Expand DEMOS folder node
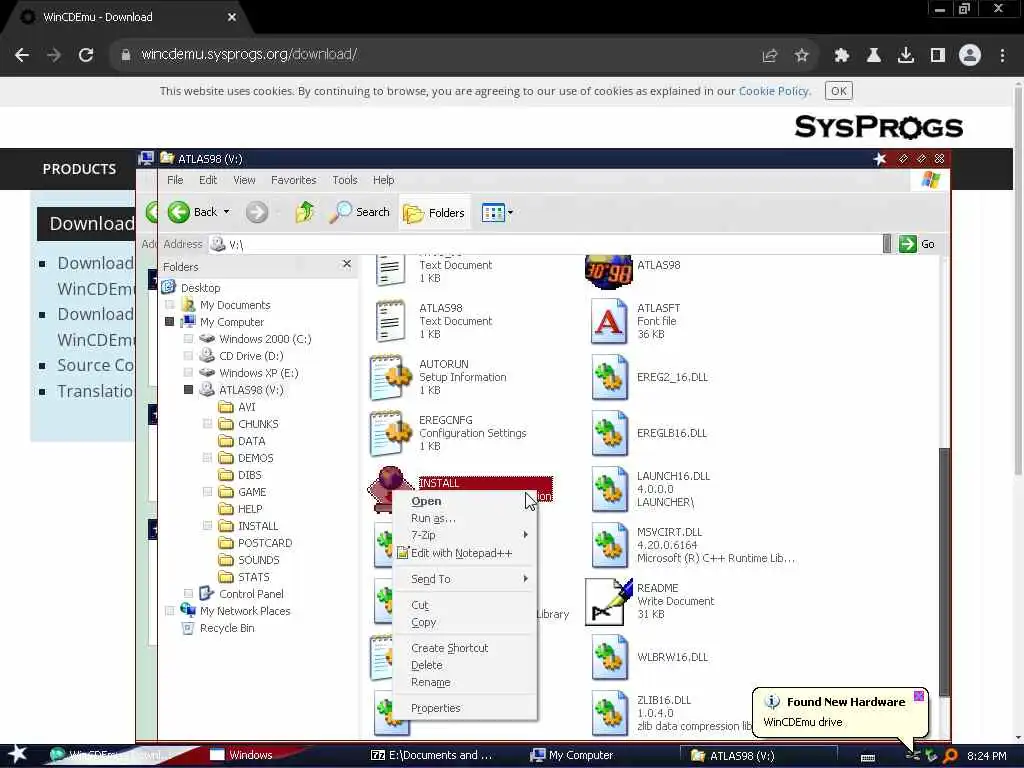1024x768 pixels. click(x=207, y=458)
